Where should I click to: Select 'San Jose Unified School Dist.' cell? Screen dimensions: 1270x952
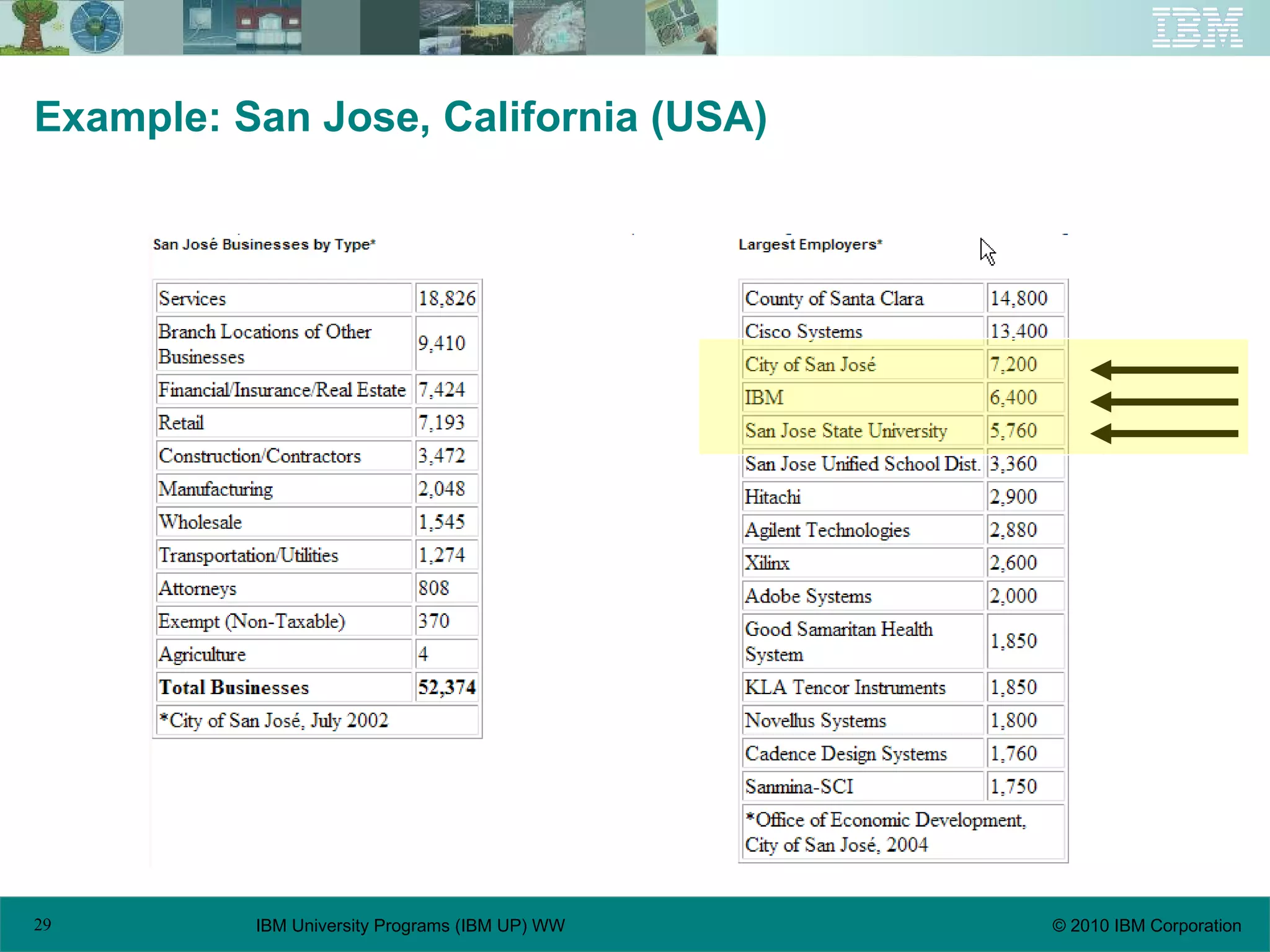(863, 464)
